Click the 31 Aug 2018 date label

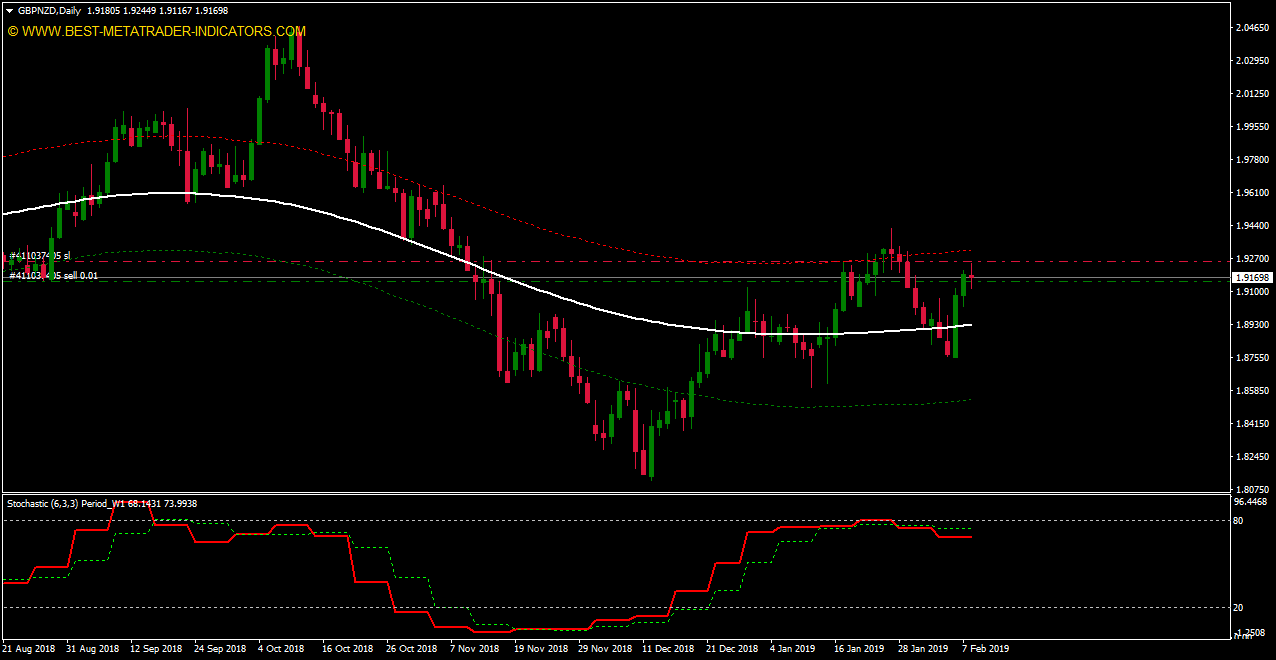tap(95, 648)
